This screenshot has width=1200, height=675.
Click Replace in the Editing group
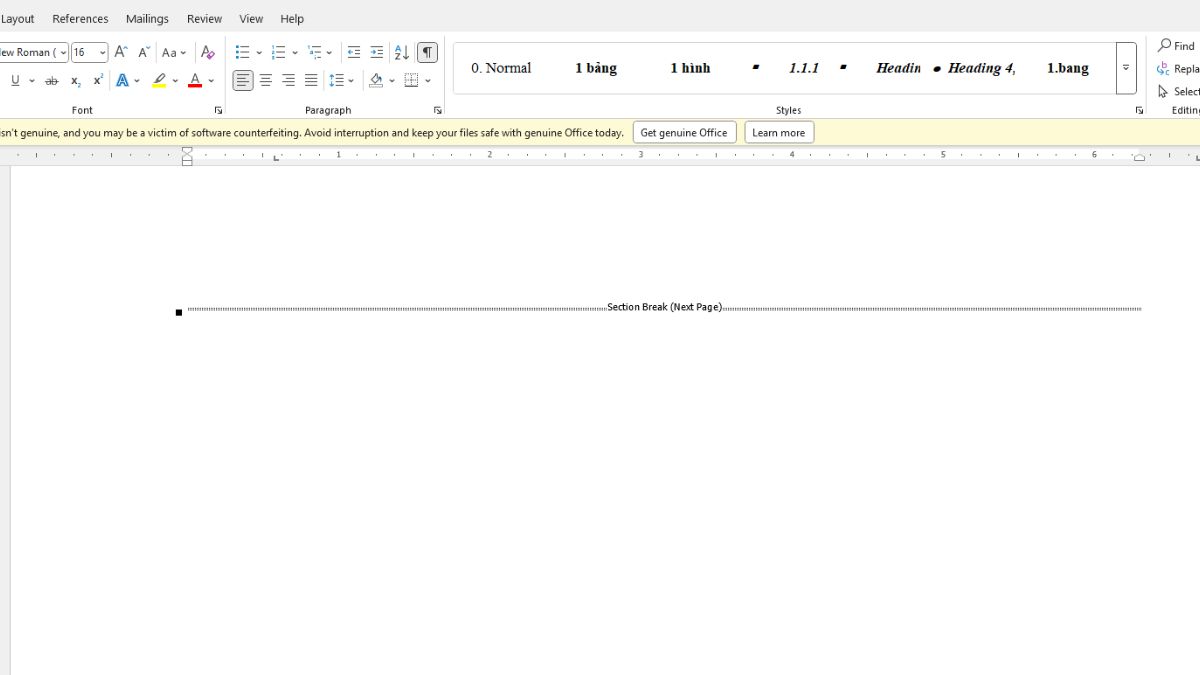click(1178, 69)
